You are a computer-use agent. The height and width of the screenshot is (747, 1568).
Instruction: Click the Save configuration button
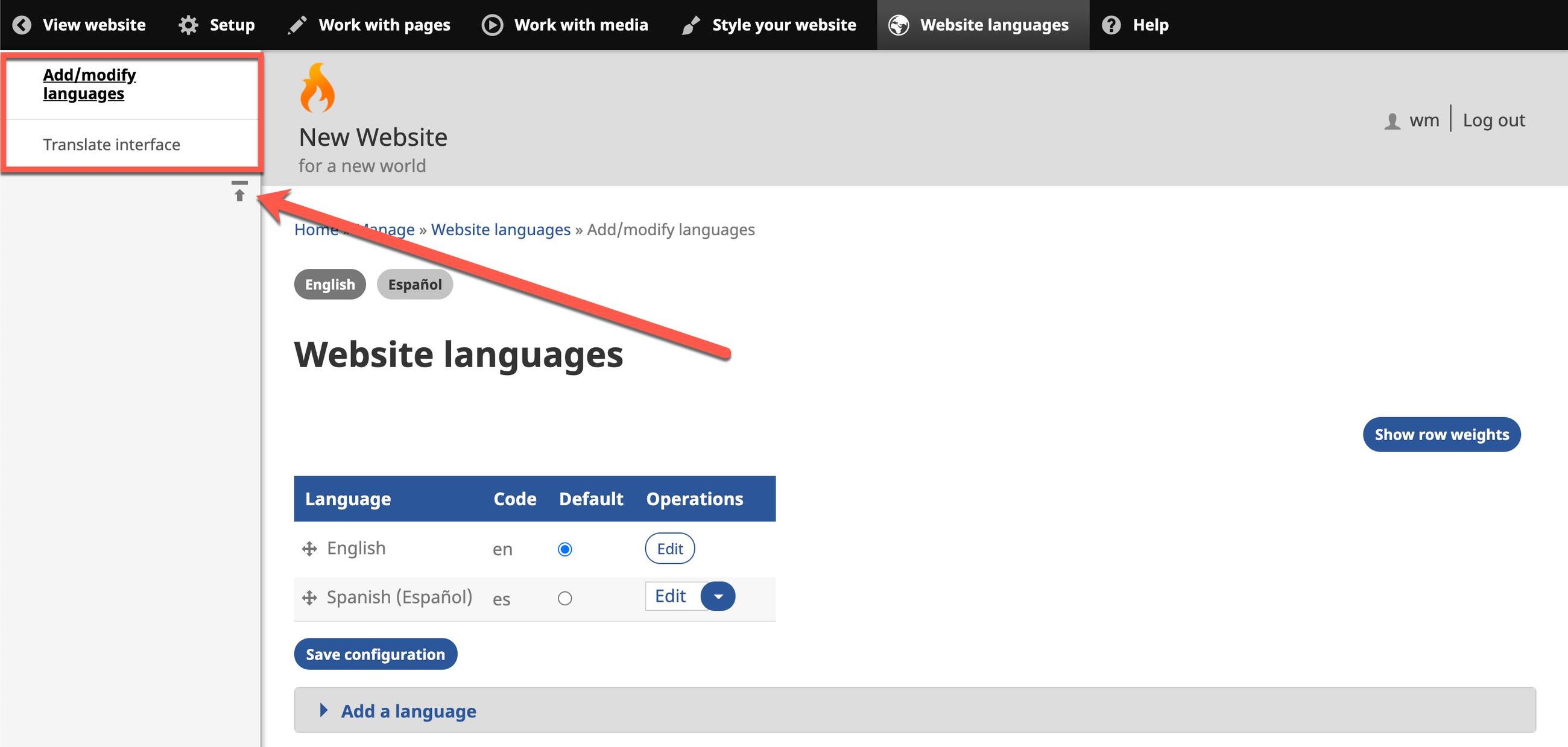point(375,654)
